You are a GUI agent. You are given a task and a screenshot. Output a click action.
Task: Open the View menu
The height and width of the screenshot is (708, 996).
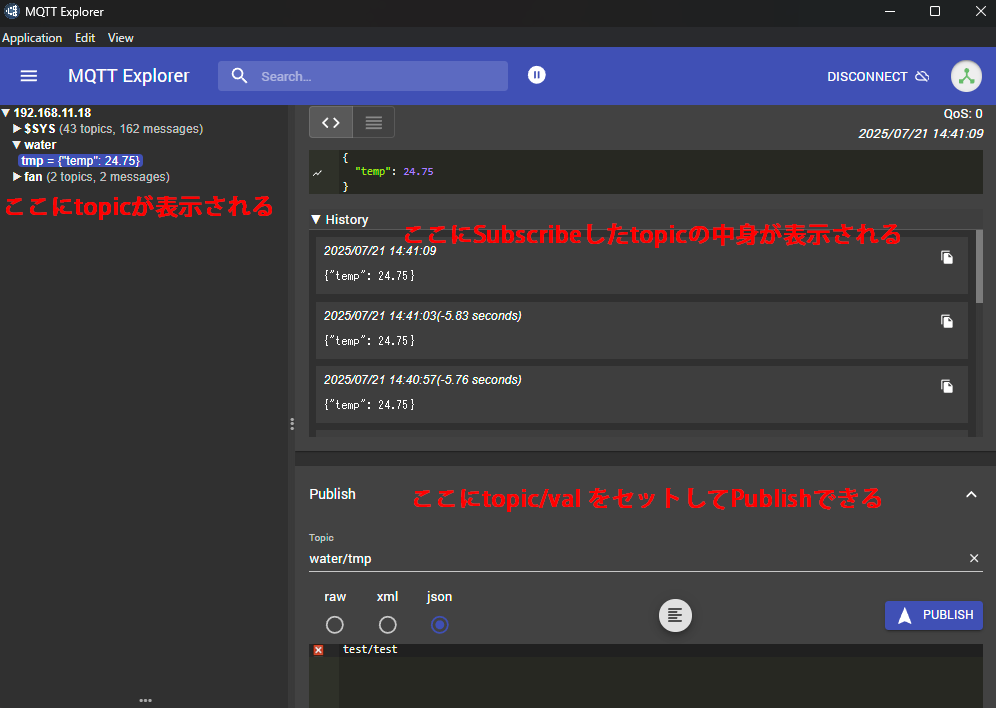(121, 38)
